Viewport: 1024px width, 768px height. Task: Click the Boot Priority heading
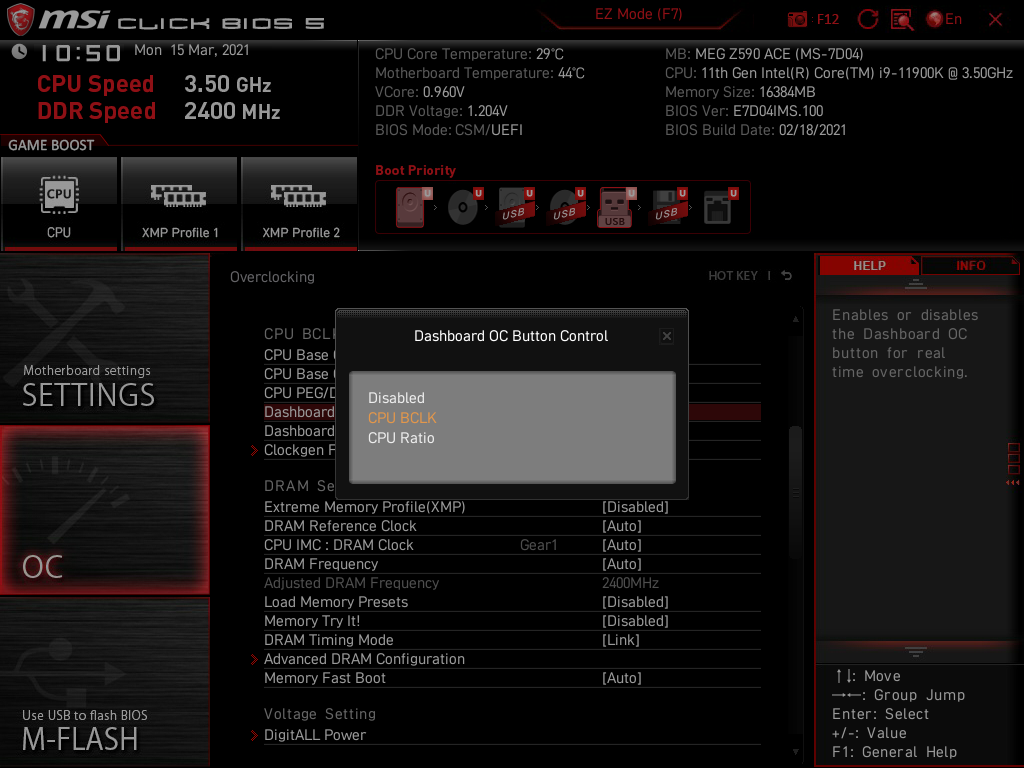click(415, 170)
